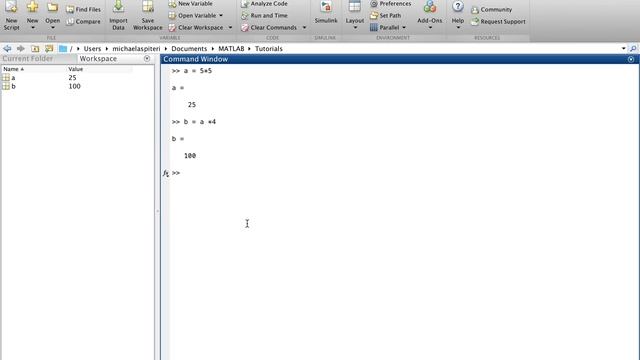Click the Documents path segment
This screenshot has width=640, height=360.
189,49
